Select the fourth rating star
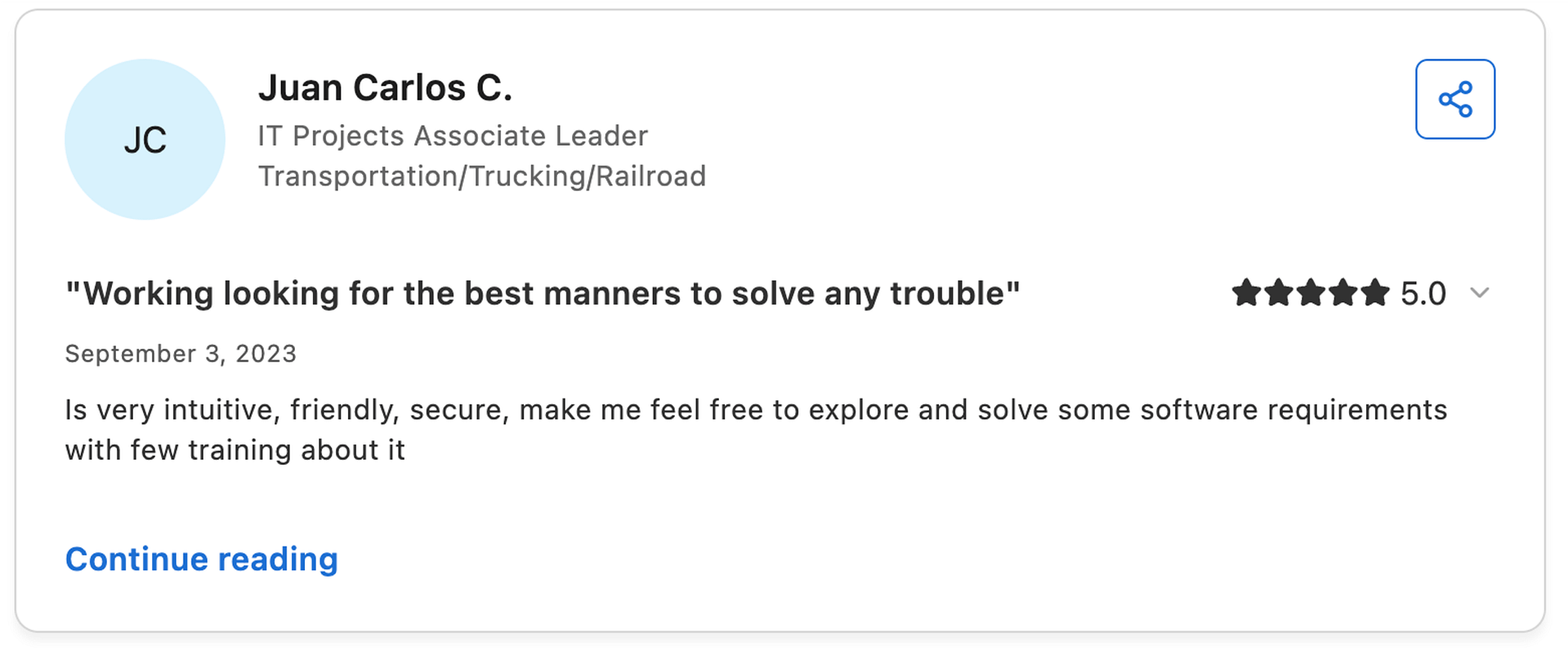This screenshot has width=1568, height=651. click(1342, 292)
